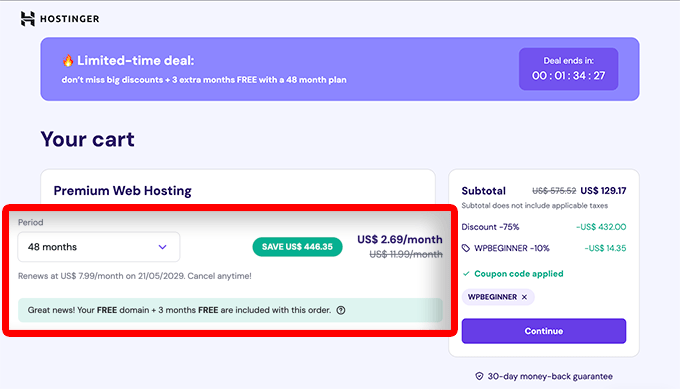The image size is (680, 389).
Task: Click the 'Your cart' heading
Action: (88, 139)
